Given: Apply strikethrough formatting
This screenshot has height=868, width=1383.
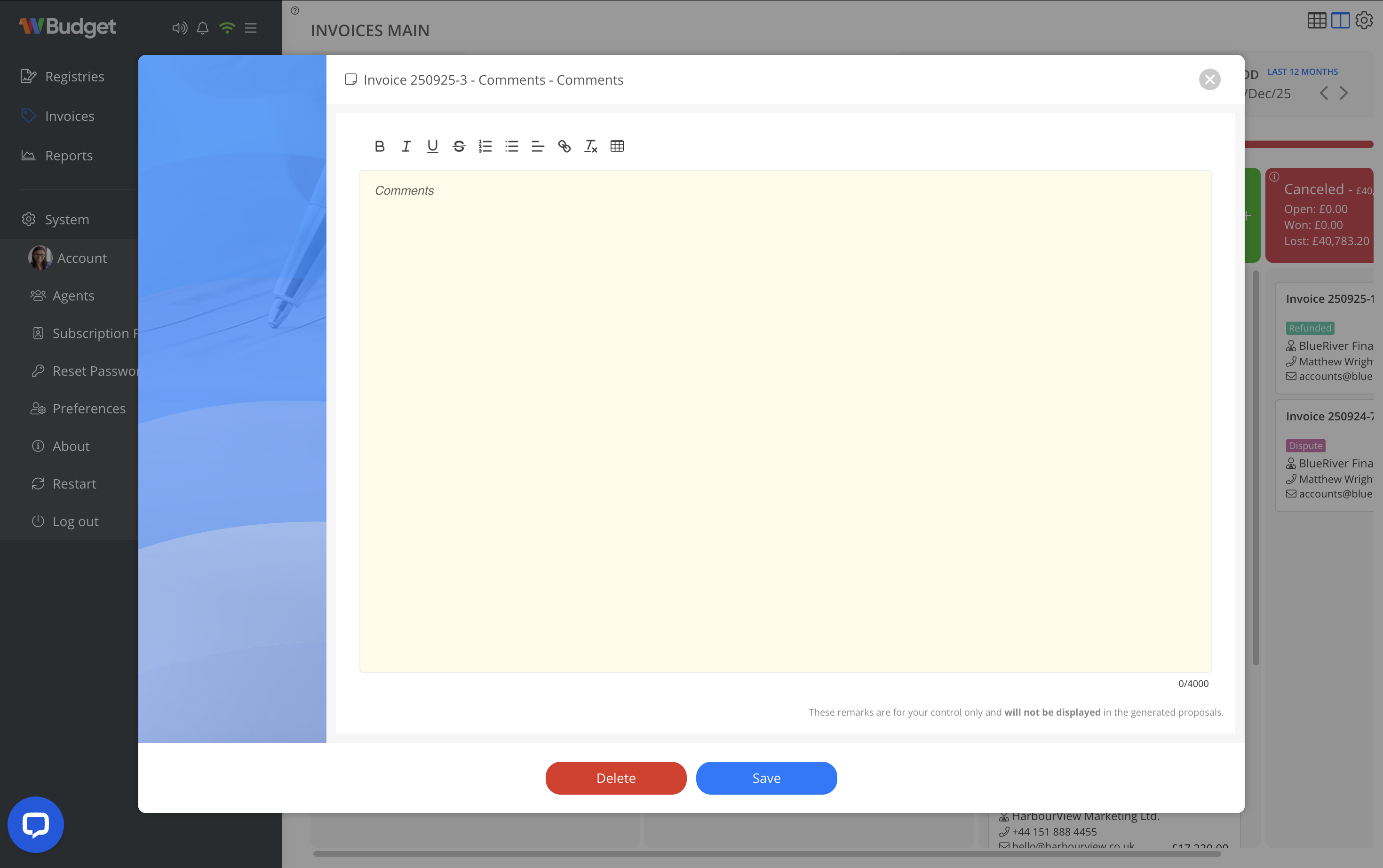Looking at the screenshot, I should 459,146.
